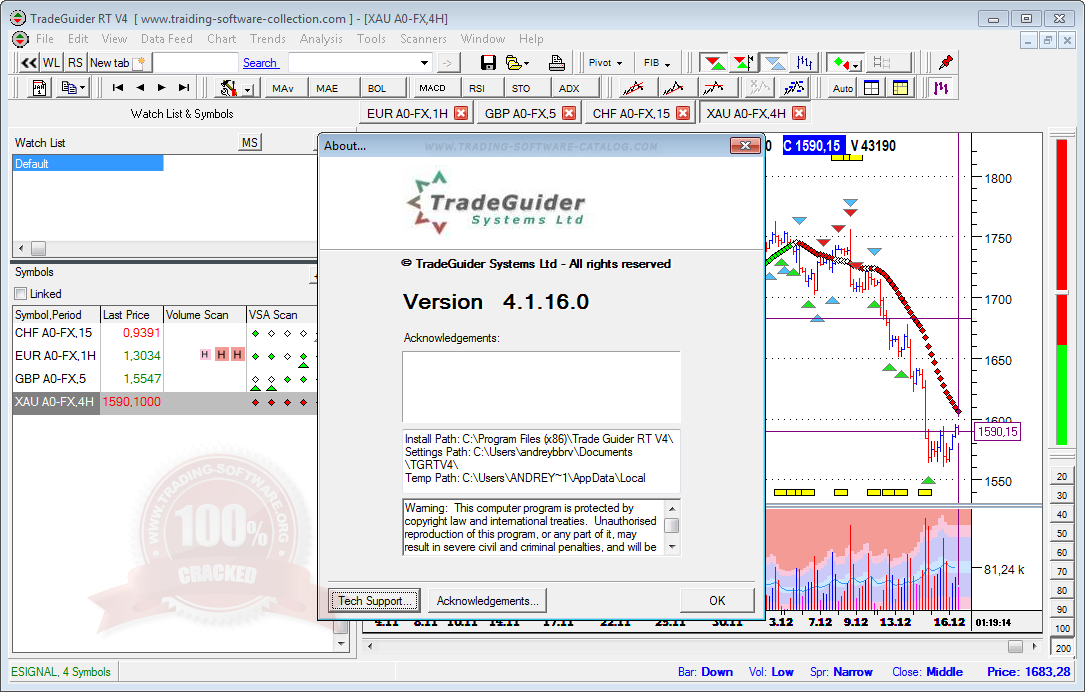This screenshot has width=1085, height=692.
Task: Click the warning text scrollbar down arrow
Action: click(672, 547)
